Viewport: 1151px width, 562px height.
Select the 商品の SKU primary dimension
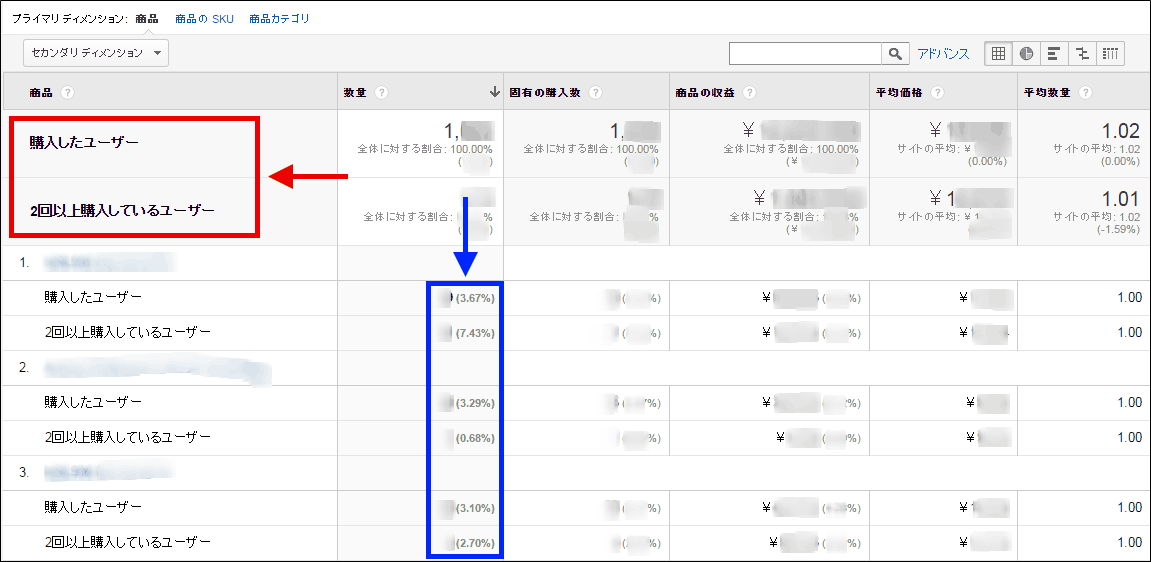click(204, 19)
